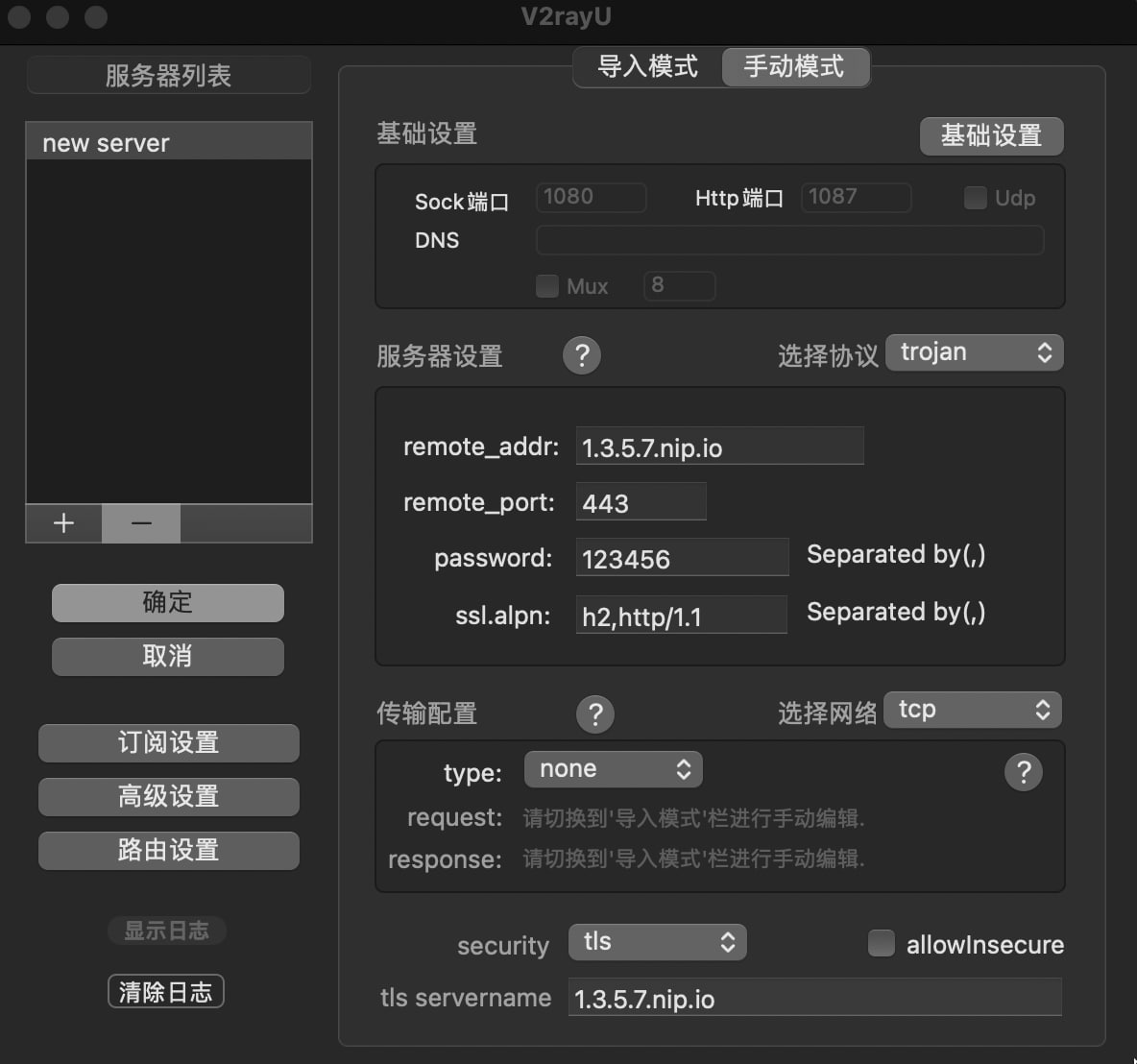
Task: Remove selected server with minus button
Action: tap(140, 523)
